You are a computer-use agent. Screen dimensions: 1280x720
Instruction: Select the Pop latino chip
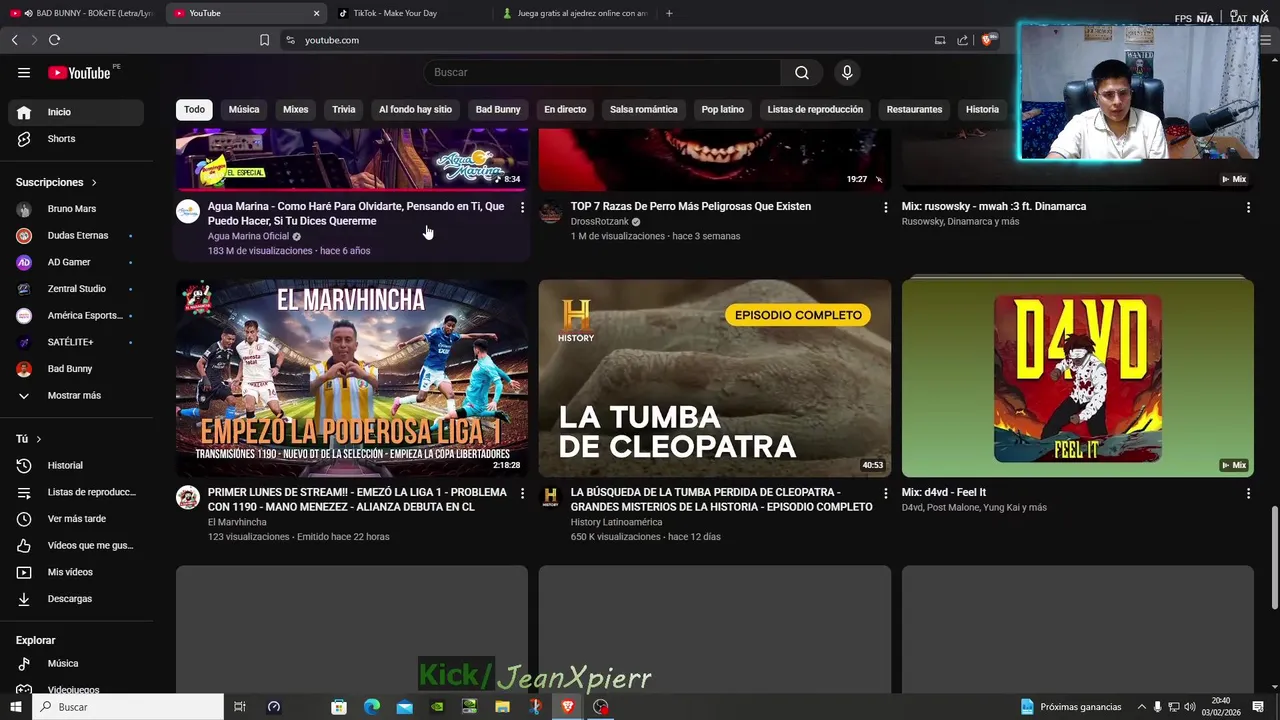(x=723, y=109)
